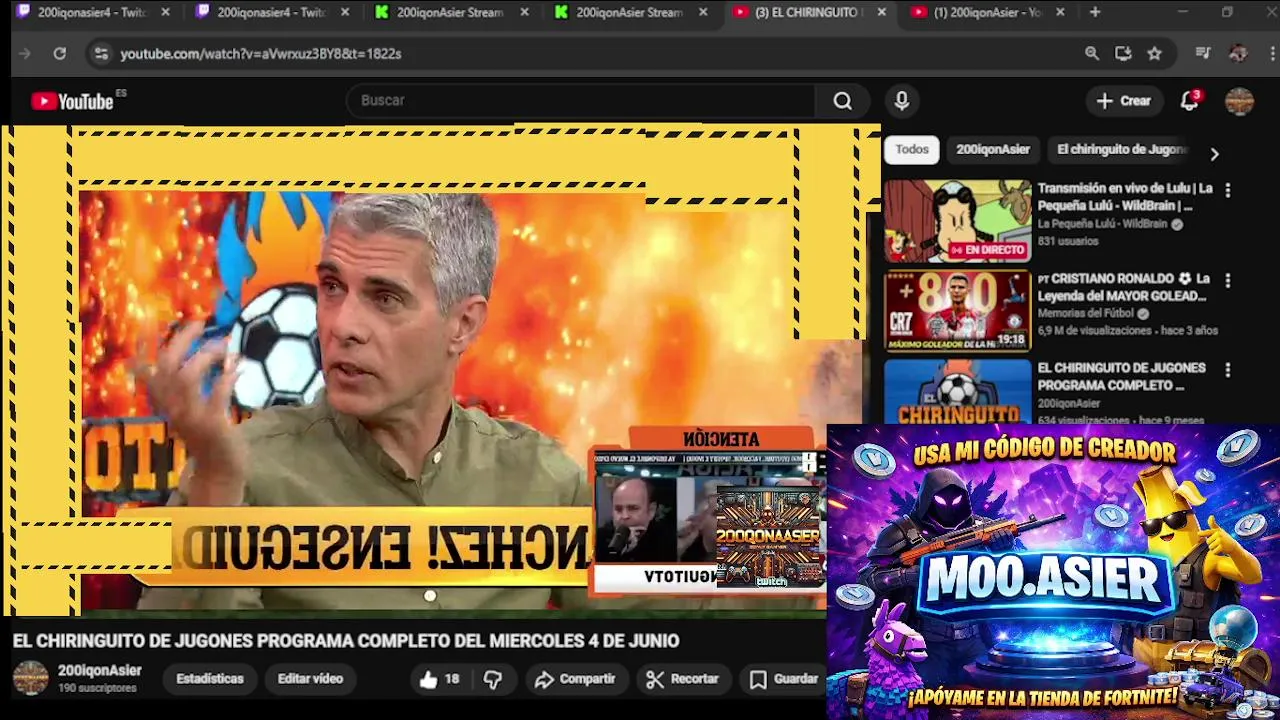Screen dimensions: 1280x720
Task: Click the video title El Chiringuito del miércoles
Action: coord(346,641)
